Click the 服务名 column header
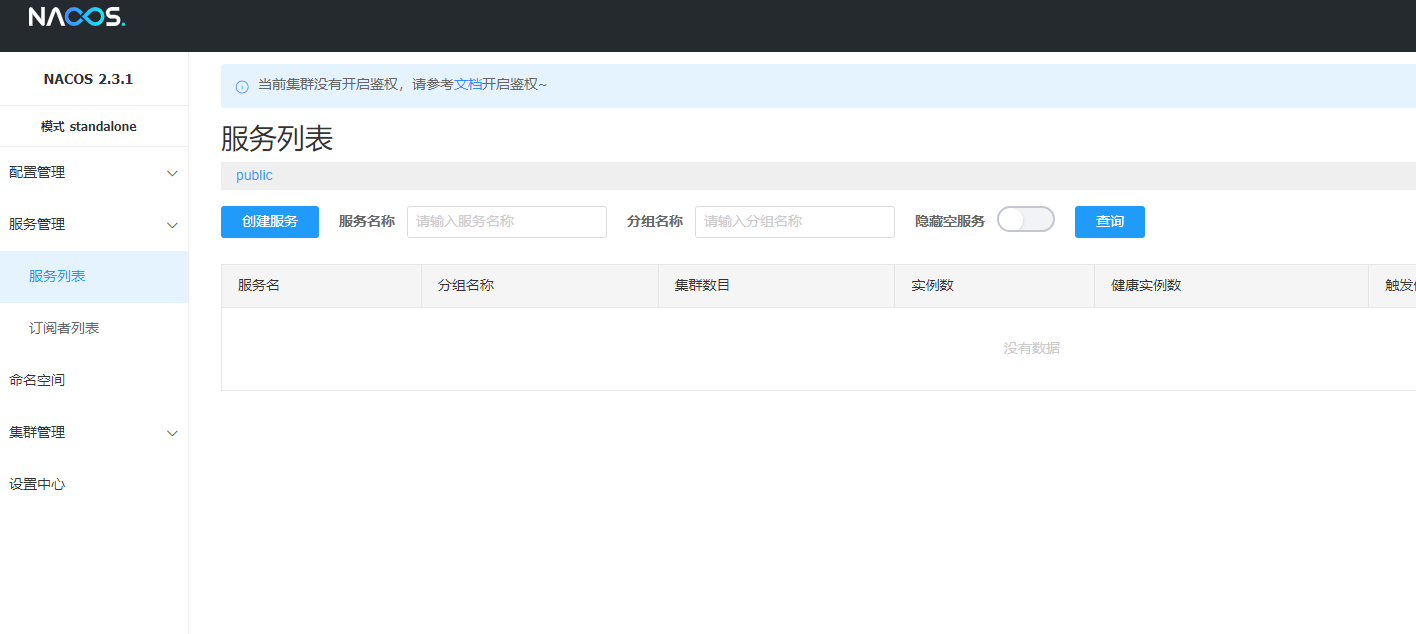 coord(259,286)
